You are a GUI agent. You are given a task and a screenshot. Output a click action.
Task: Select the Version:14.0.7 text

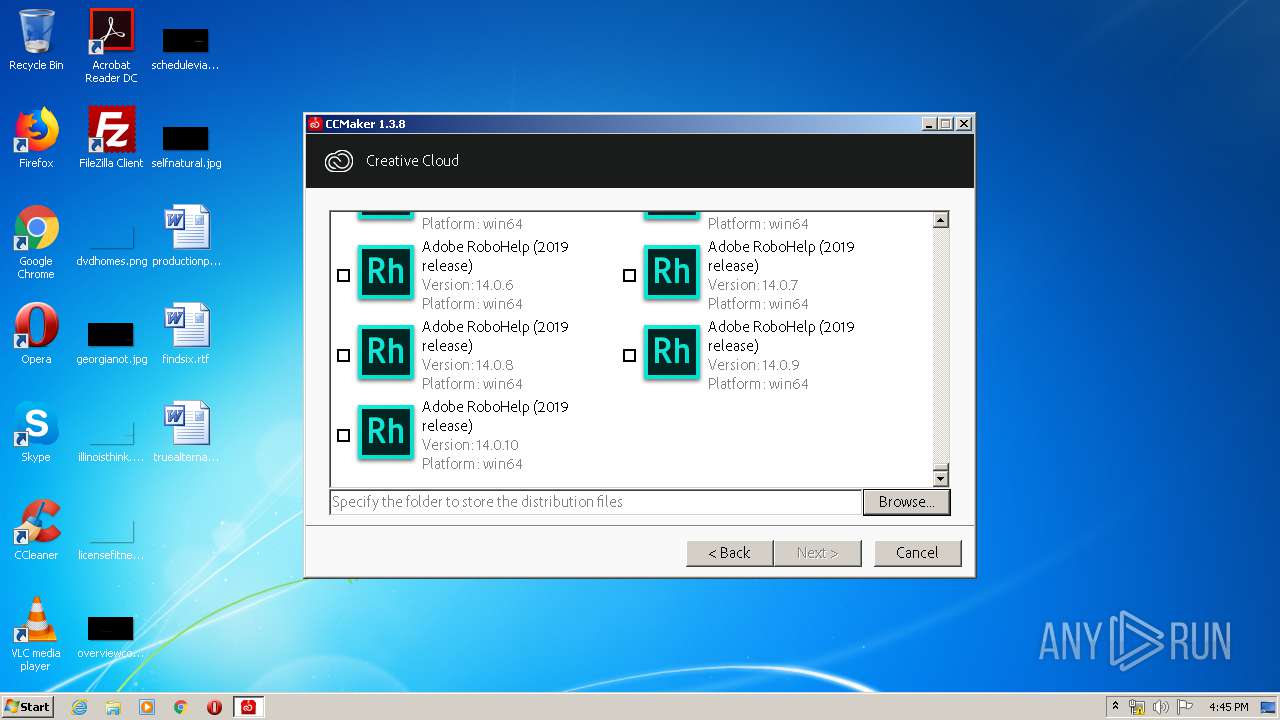pyautogui.click(x=753, y=285)
